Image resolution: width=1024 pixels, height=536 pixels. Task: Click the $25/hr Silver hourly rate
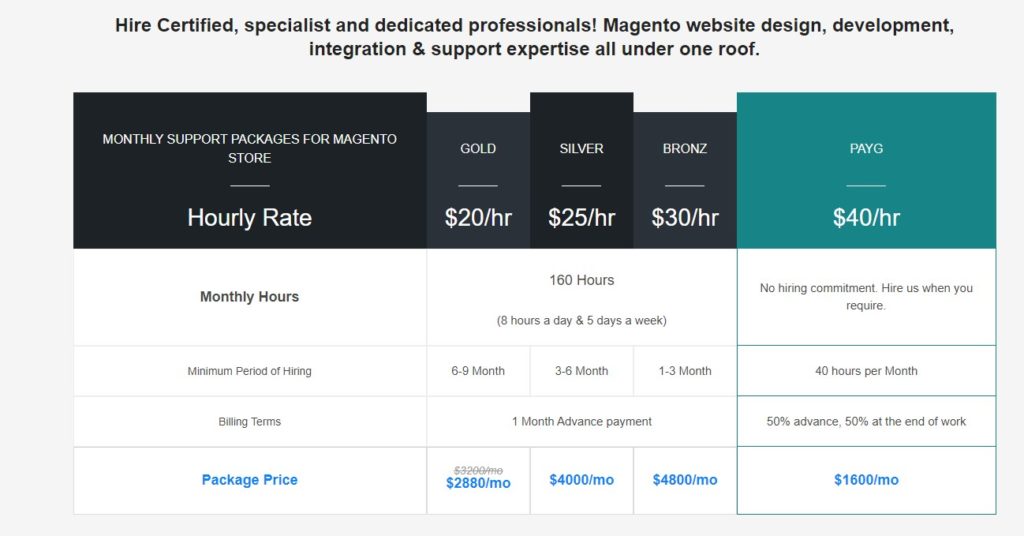pos(581,218)
